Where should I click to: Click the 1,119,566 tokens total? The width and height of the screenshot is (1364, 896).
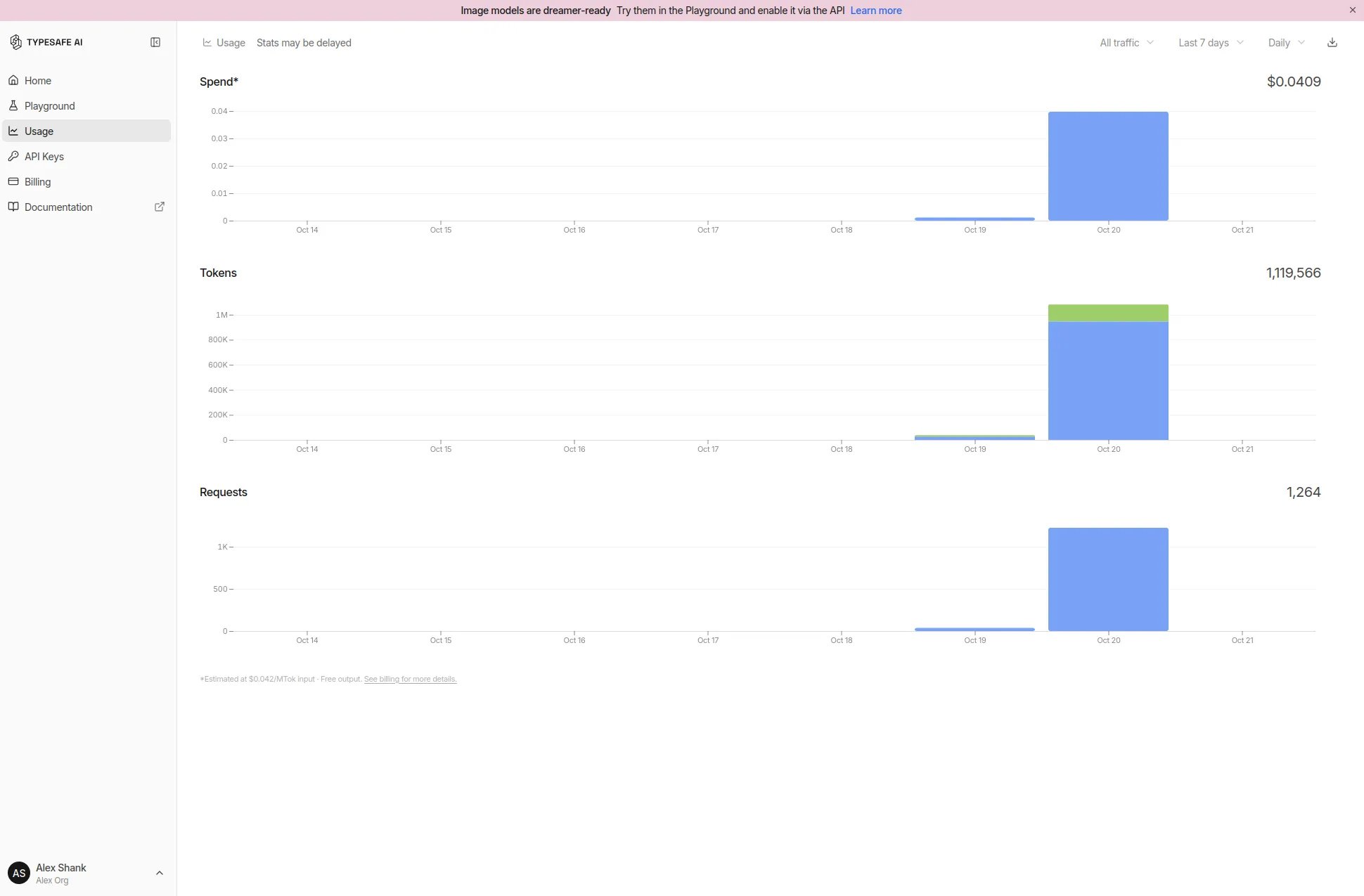(x=1294, y=273)
